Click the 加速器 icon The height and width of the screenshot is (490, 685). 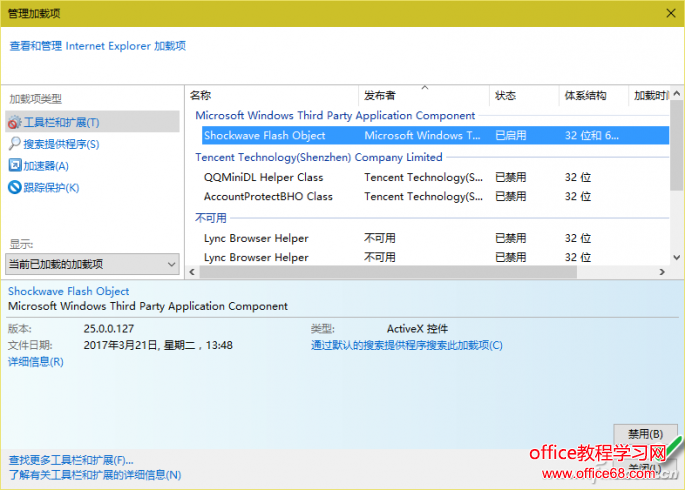pyautogui.click(x=14, y=166)
